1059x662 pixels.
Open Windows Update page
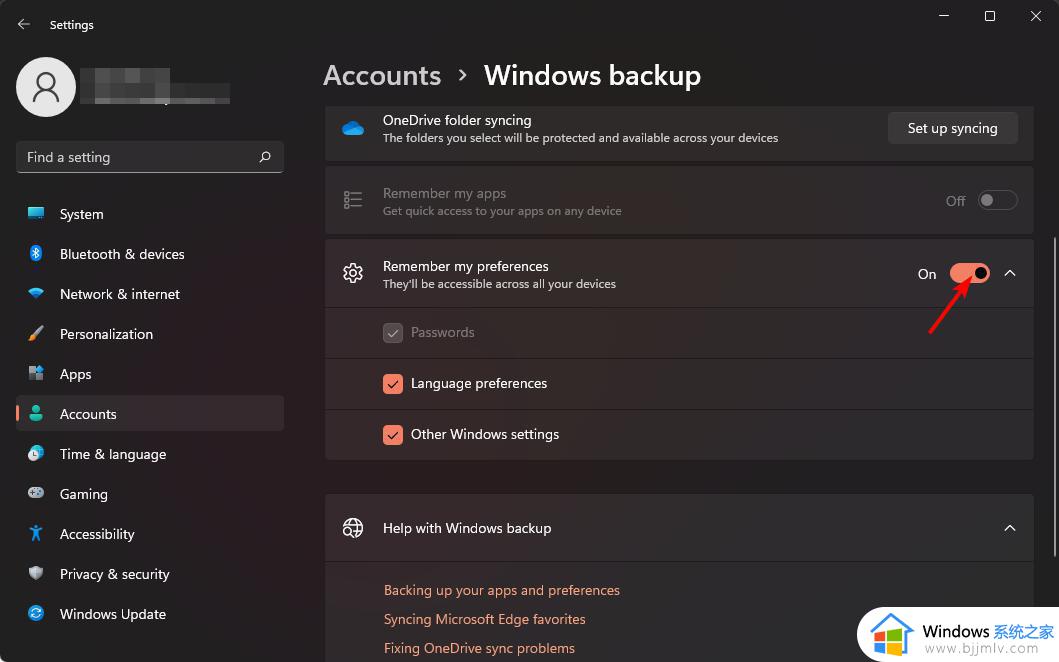pyautogui.click(x=150, y=613)
